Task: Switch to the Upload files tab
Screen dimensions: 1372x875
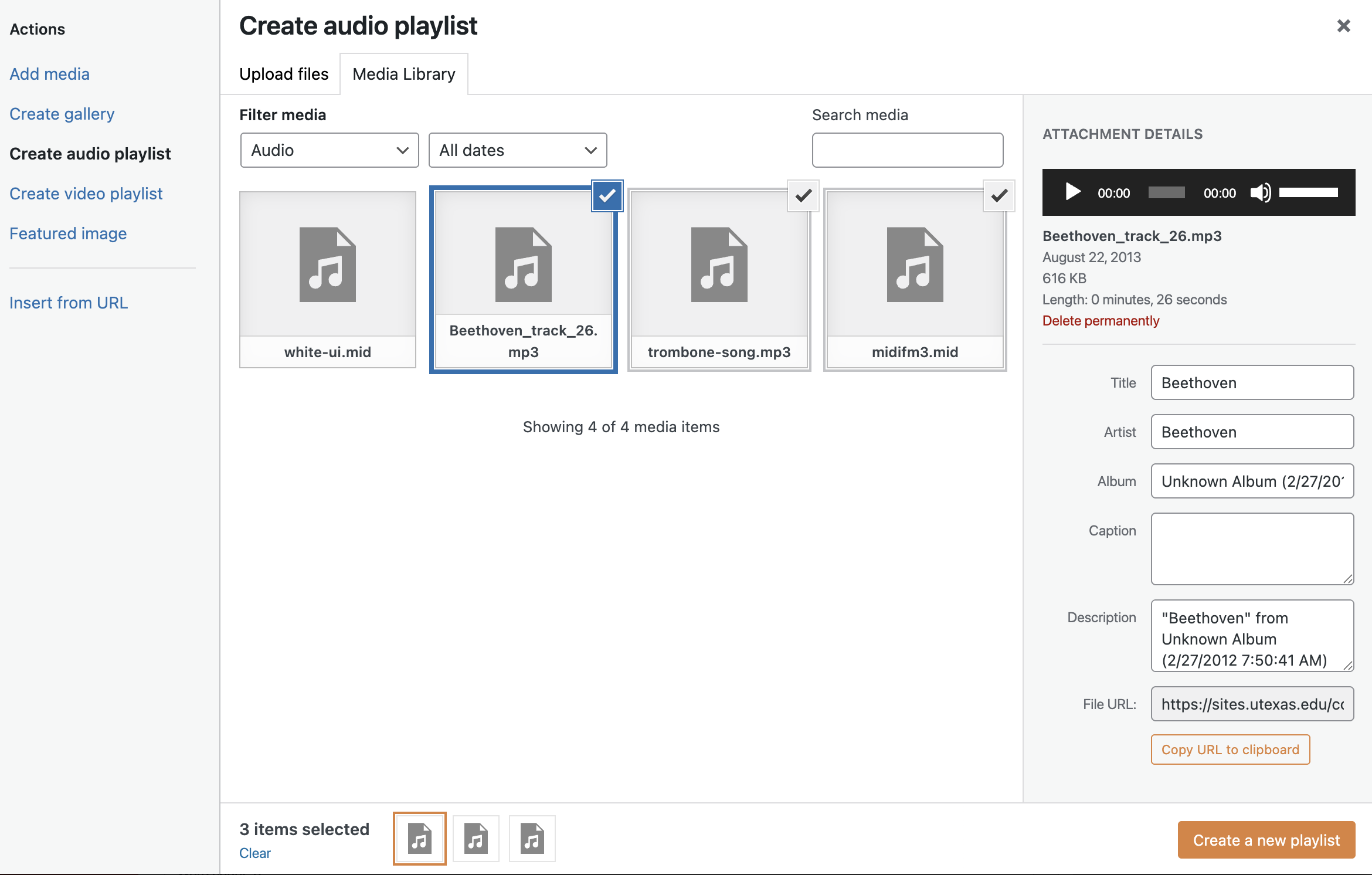Action: pos(283,74)
